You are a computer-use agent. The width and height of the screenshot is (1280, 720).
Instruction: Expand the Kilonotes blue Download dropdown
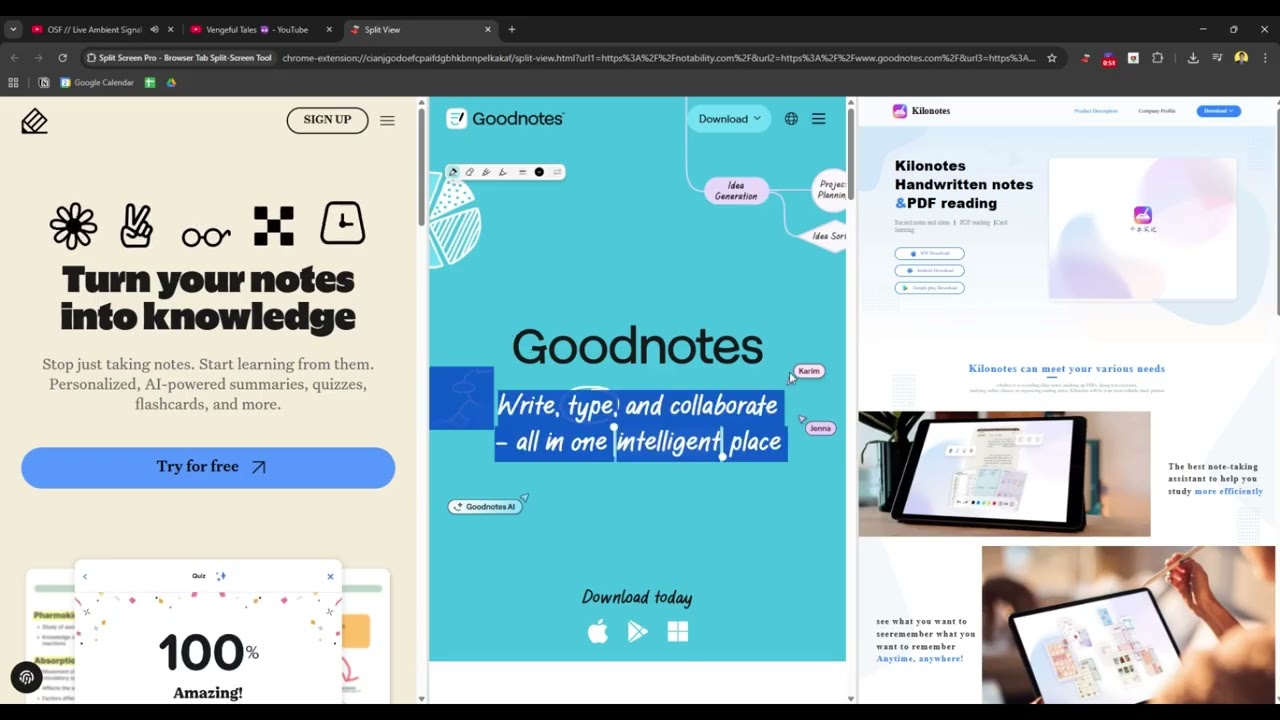click(1219, 111)
